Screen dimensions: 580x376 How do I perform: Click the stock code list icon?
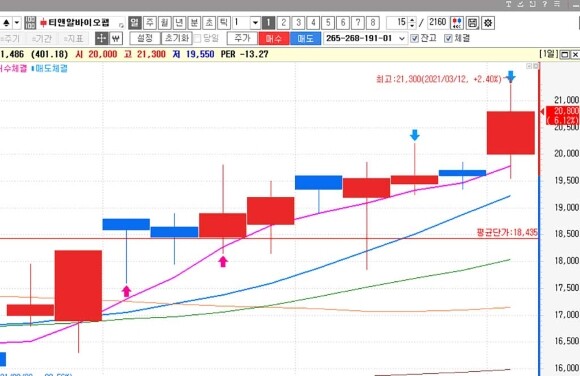pos(30,23)
